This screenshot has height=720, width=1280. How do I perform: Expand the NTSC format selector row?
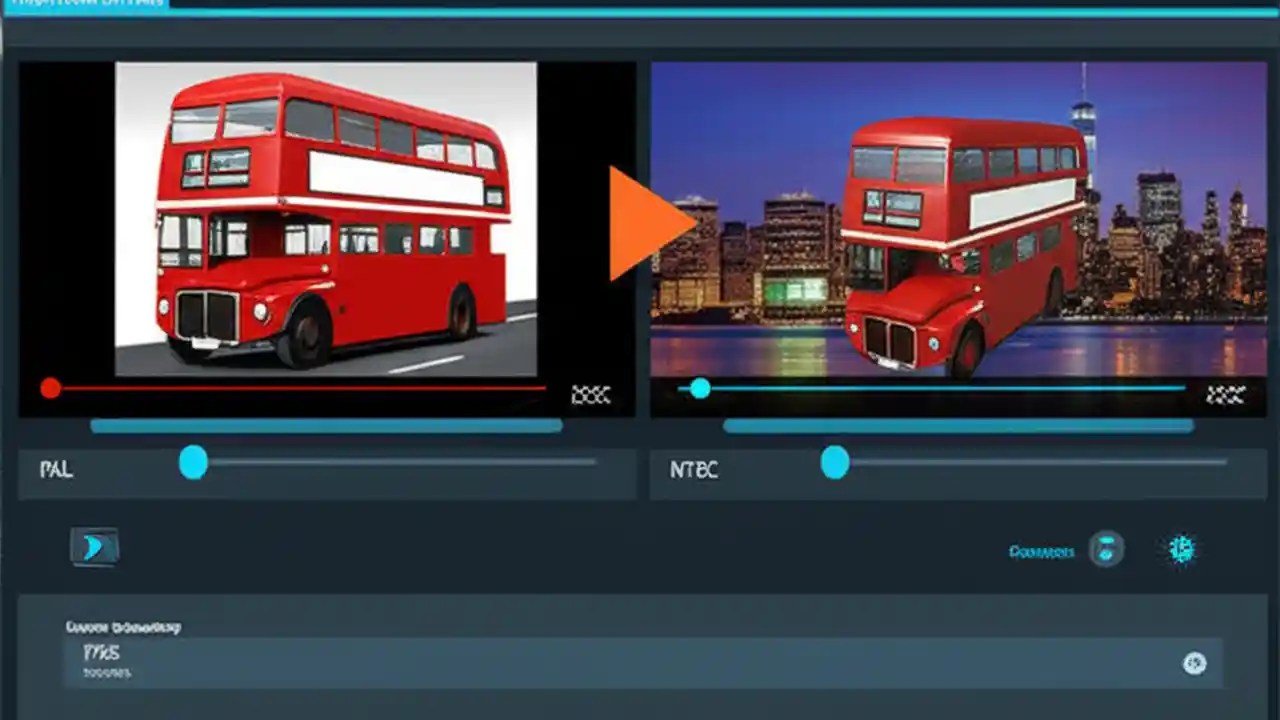tap(955, 468)
